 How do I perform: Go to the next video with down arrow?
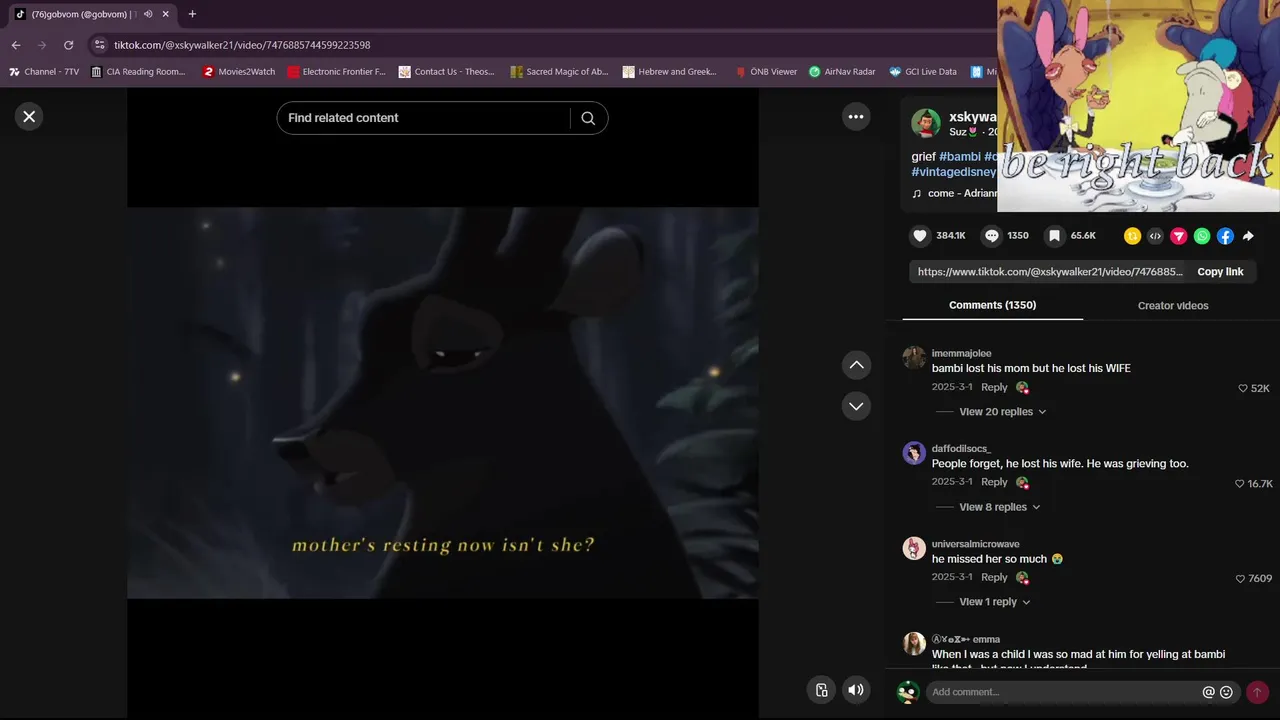pos(856,406)
